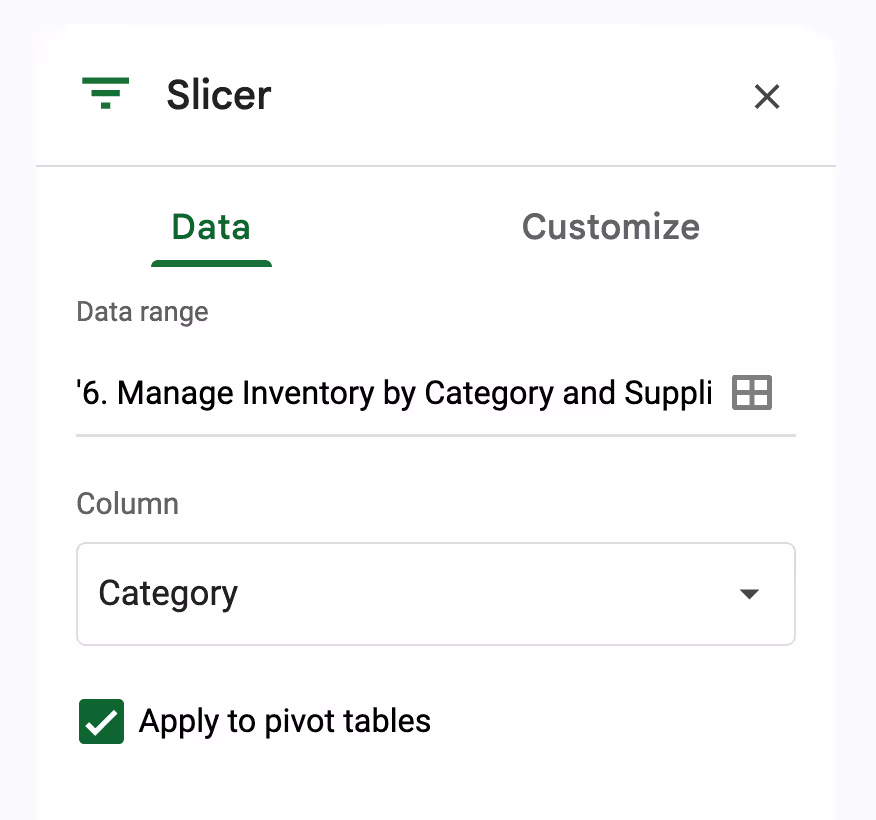
Task: Click the range picker icon next to data range
Action: pos(751,392)
